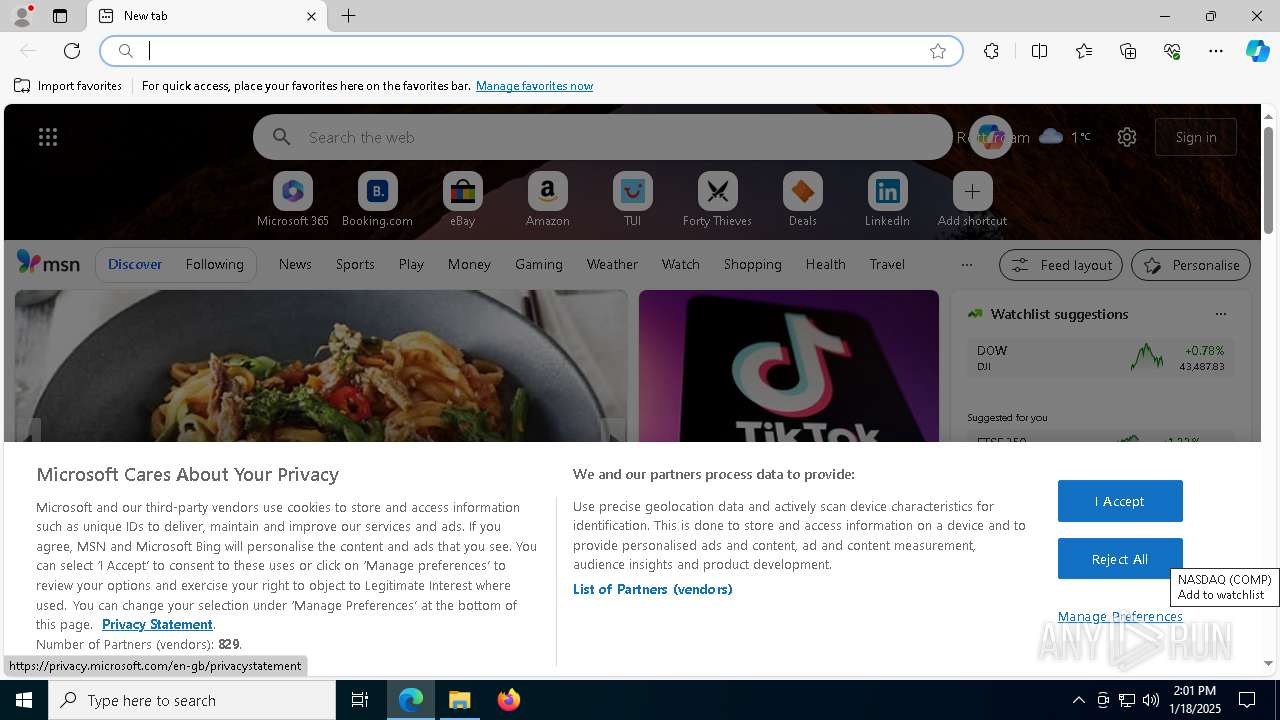Open the tab actions menu icon
The width and height of the screenshot is (1280, 720).
click(x=60, y=16)
